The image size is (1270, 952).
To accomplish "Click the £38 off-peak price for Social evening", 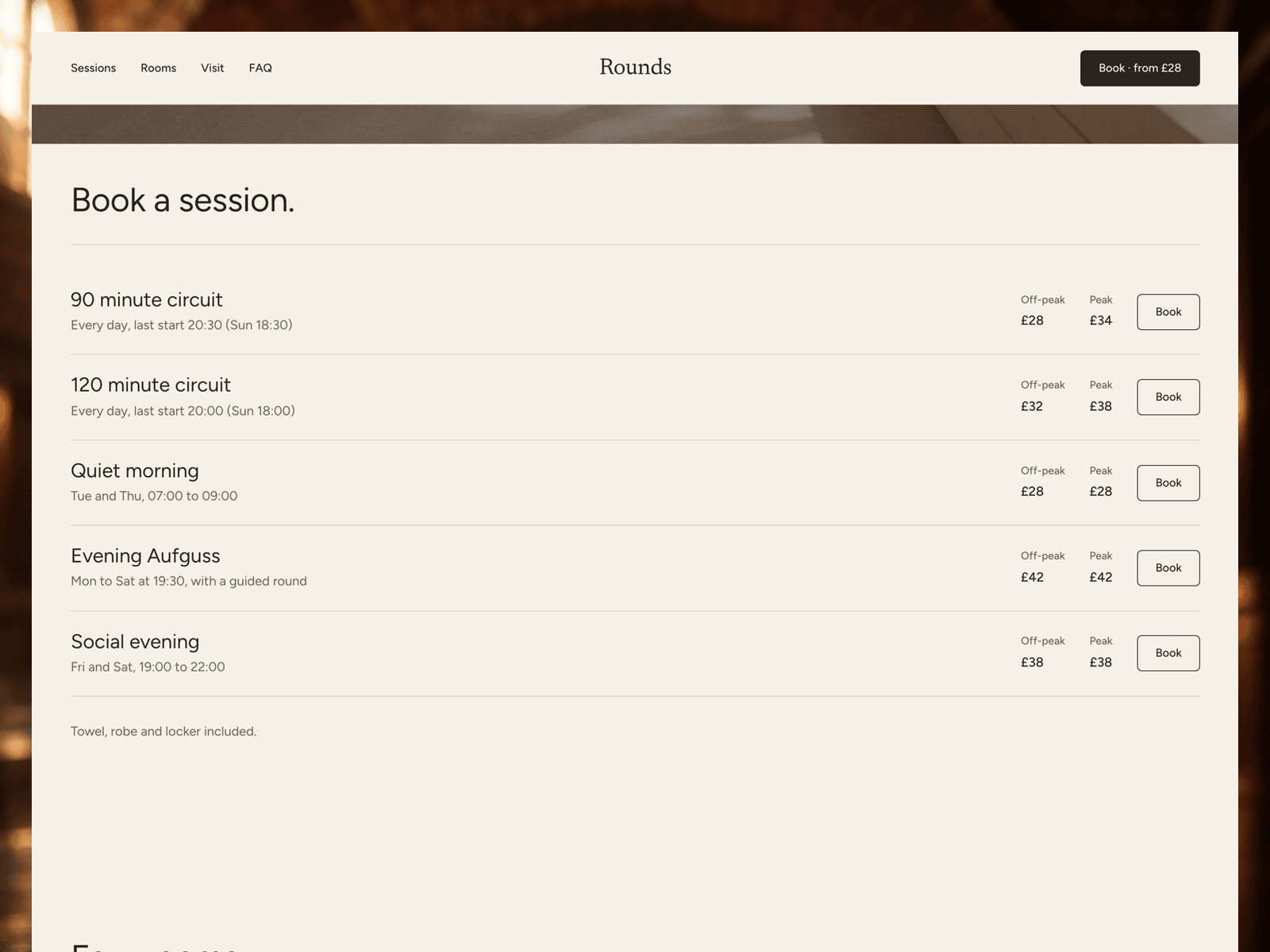I will (x=1032, y=662).
